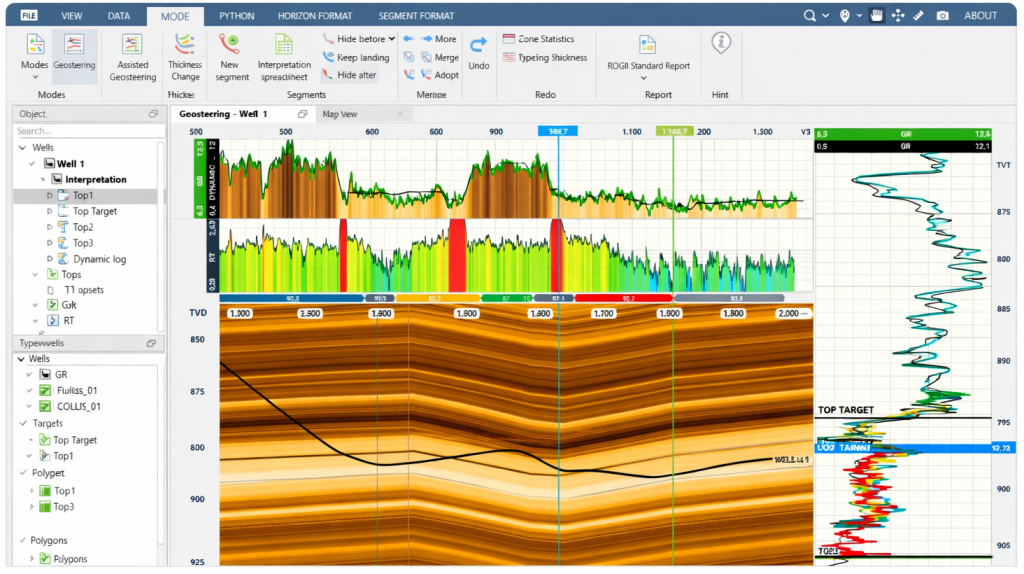
Task: Toggle the COLLIS_01 typewell checkbox
Action: 45,407
